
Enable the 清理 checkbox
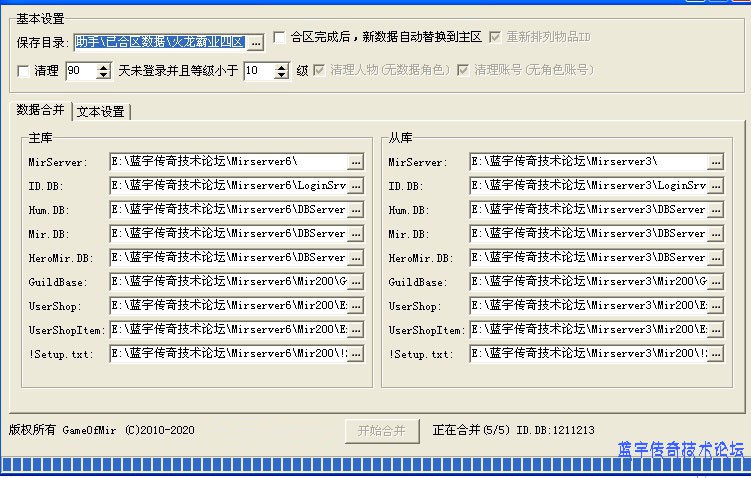click(24, 71)
